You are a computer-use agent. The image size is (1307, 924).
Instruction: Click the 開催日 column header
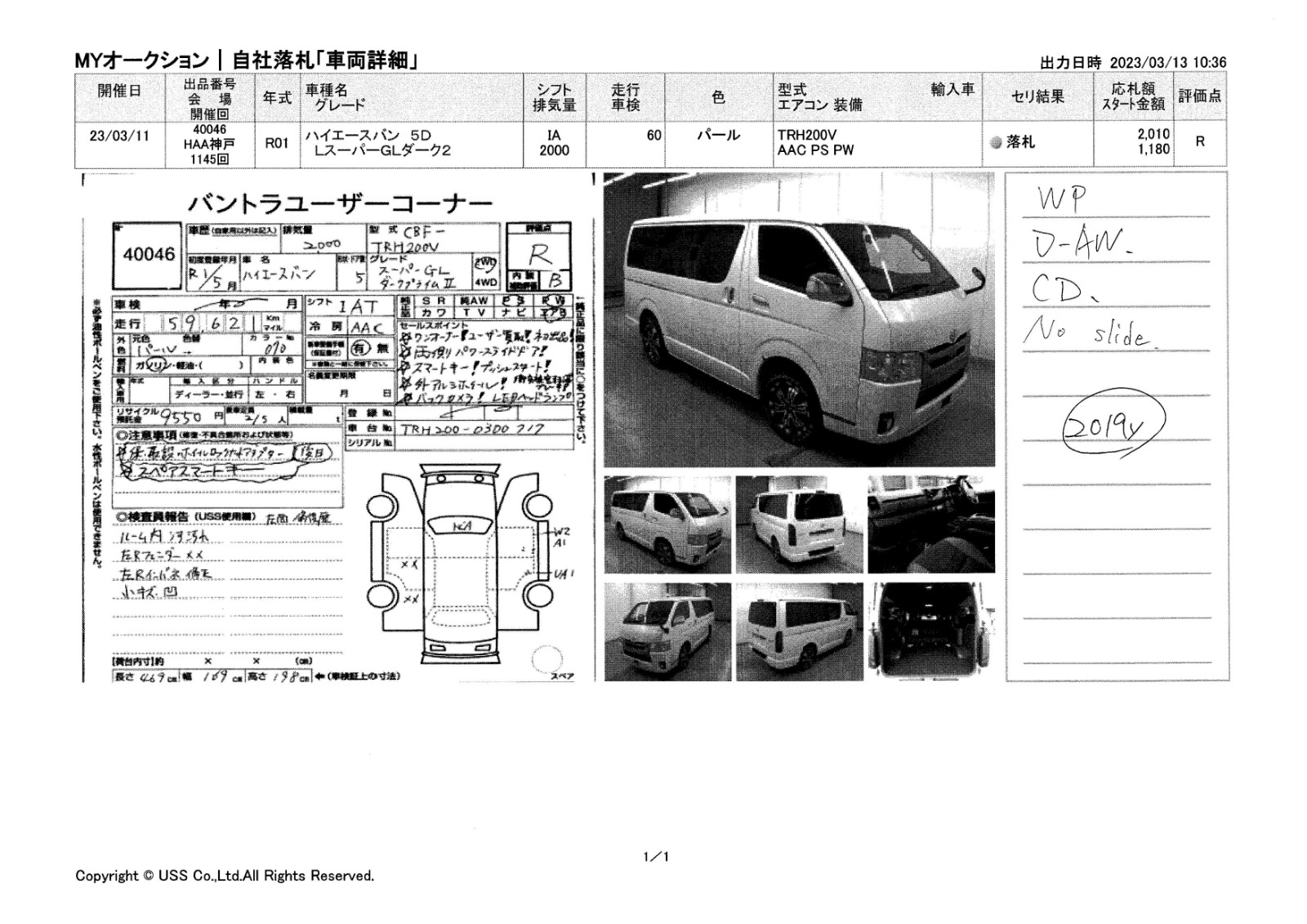[x=119, y=92]
